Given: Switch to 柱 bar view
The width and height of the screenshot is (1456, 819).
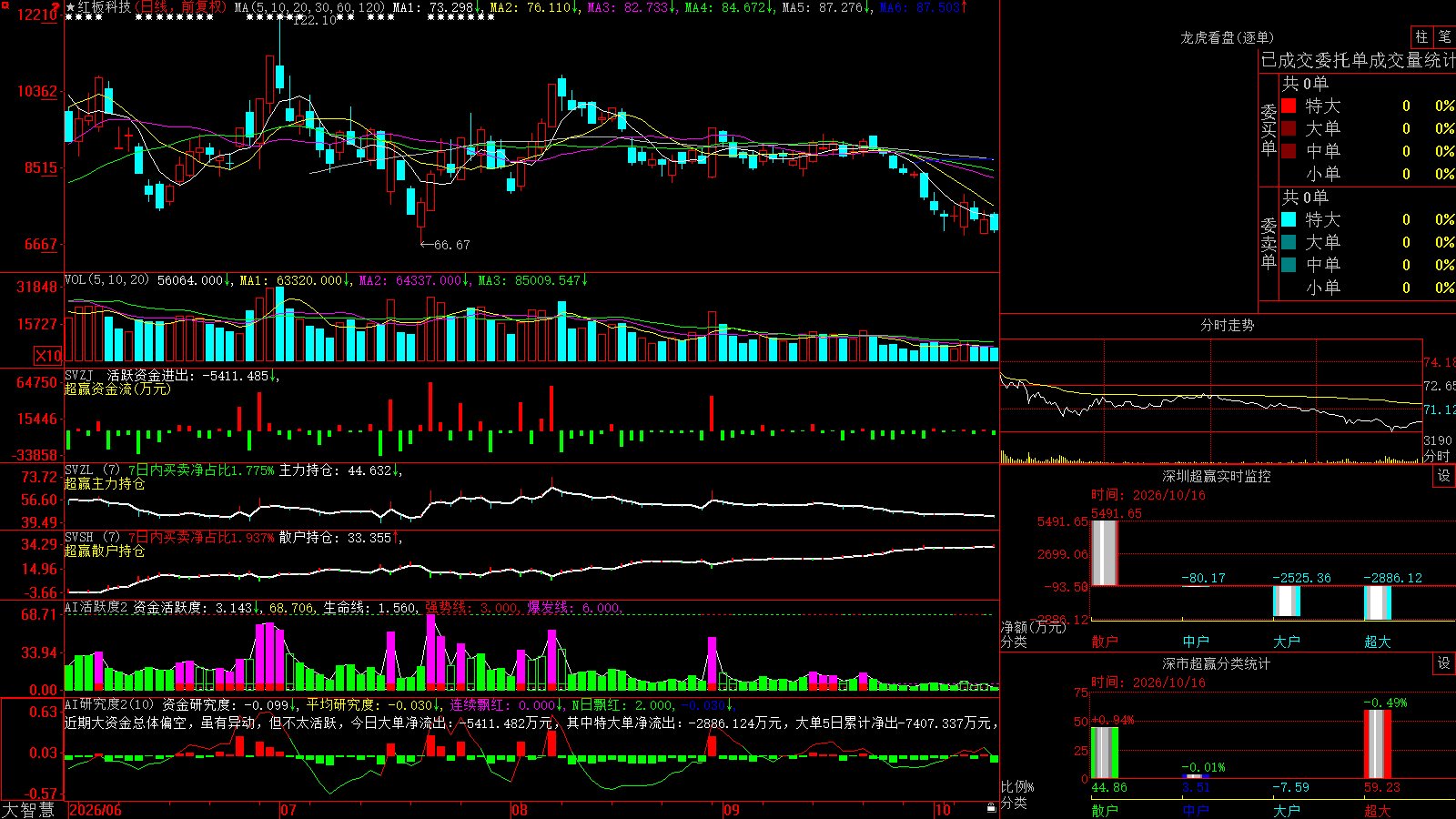Looking at the screenshot, I should click(x=1421, y=36).
